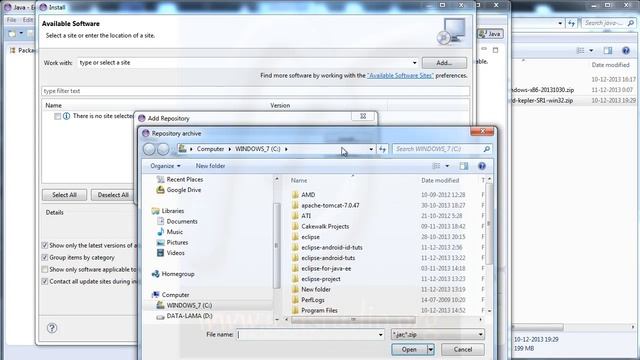
Task: Click the Forward arrow in Repository archive dialog
Action: pos(163,149)
